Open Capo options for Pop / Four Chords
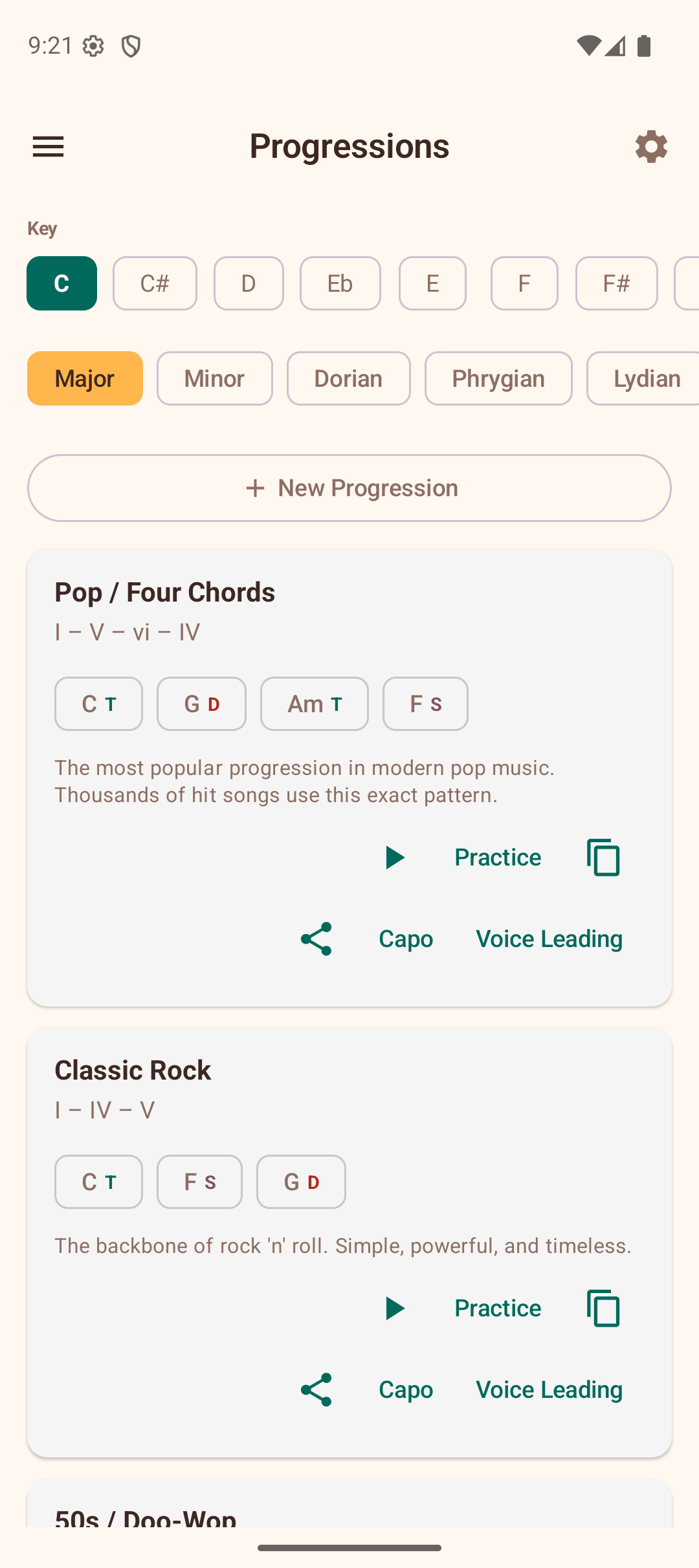Viewport: 699px width, 1568px height. pyautogui.click(x=405, y=939)
